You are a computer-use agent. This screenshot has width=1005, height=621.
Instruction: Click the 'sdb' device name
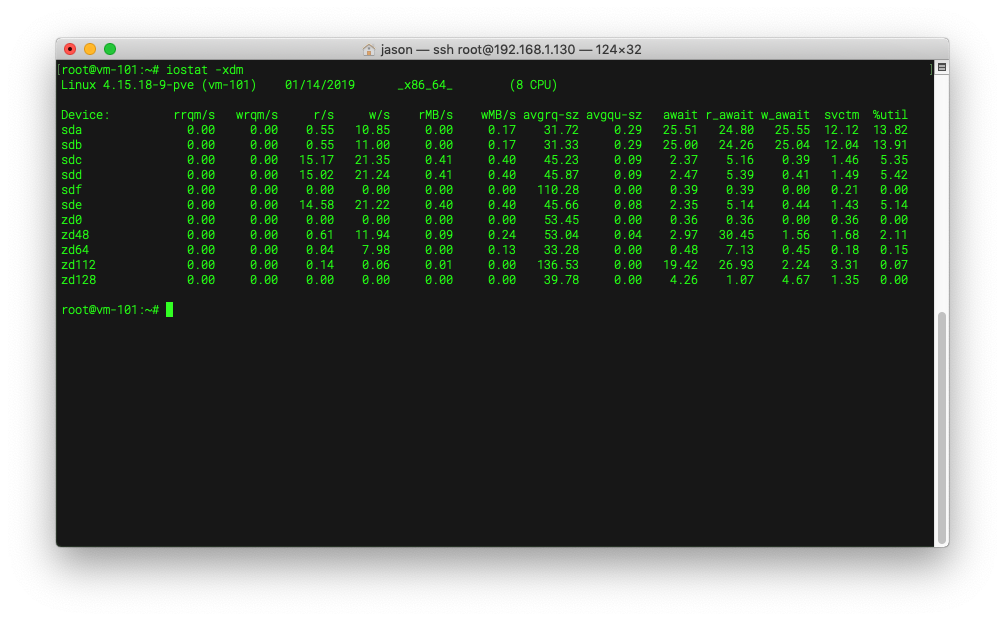pos(71,145)
